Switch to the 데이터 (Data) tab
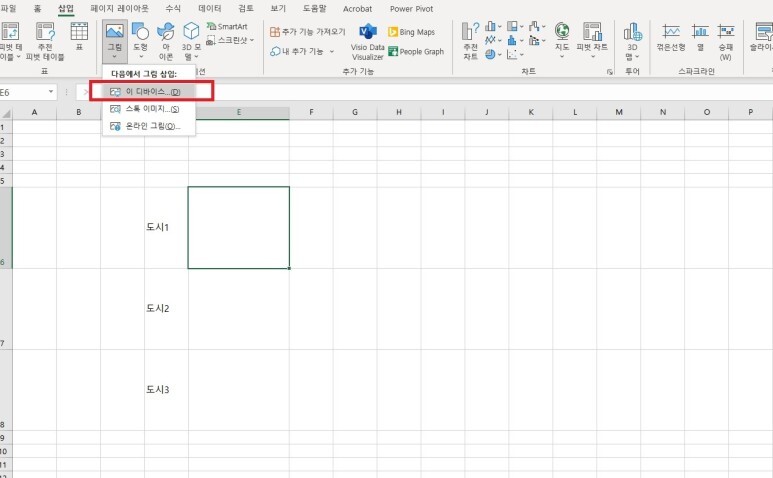The width and height of the screenshot is (773, 478). click(210, 8)
